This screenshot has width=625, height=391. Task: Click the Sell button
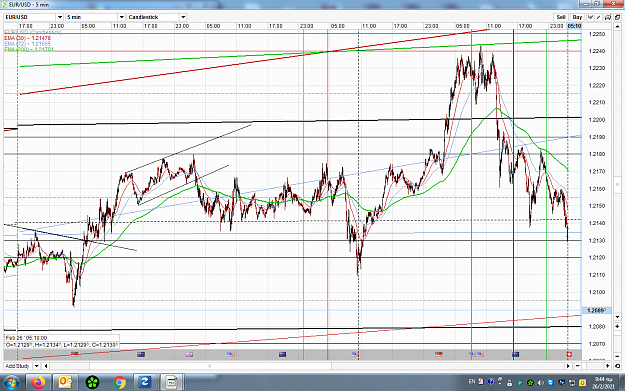point(561,17)
